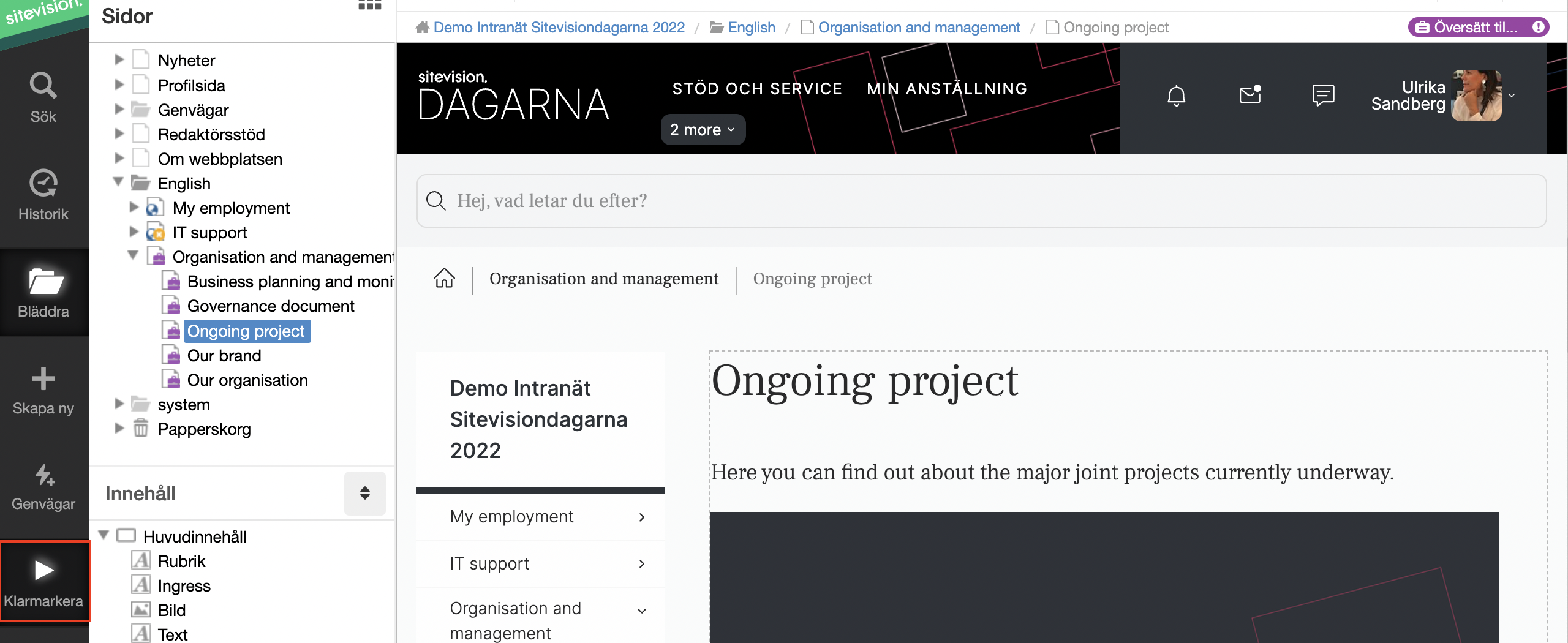The width and height of the screenshot is (1568, 643).
Task: Open STÖD OCH SERVICE menu
Action: point(757,89)
